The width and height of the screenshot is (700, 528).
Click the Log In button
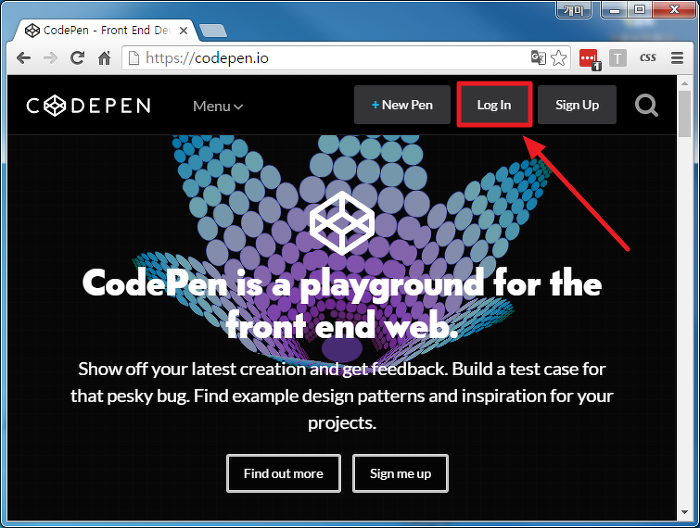(494, 105)
